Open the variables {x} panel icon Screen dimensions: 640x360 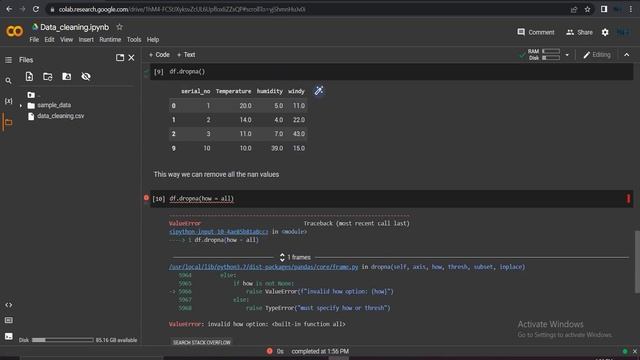[x=8, y=101]
